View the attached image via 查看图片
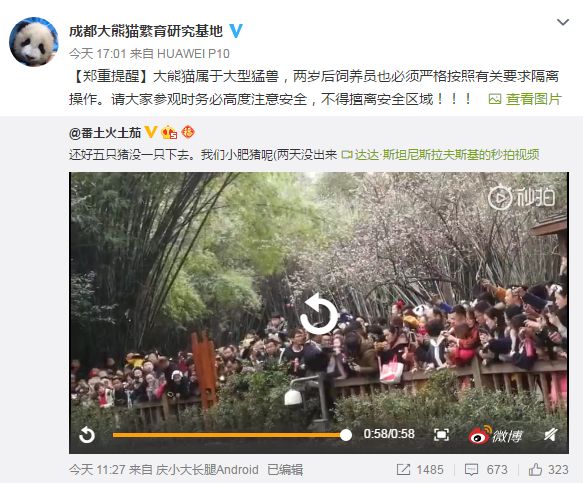This screenshot has height=483, width=583. coord(525,99)
